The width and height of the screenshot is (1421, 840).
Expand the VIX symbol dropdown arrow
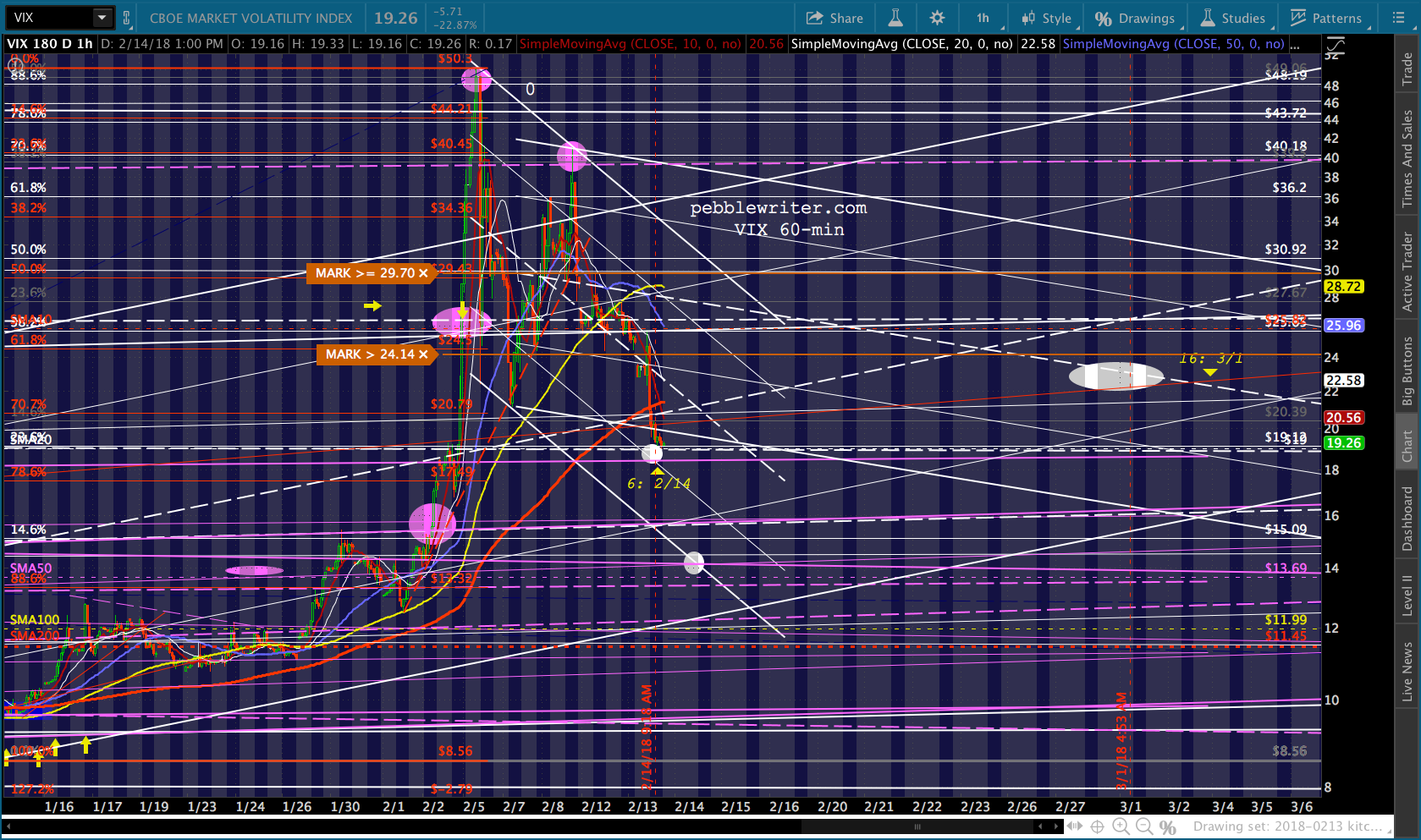pos(102,18)
